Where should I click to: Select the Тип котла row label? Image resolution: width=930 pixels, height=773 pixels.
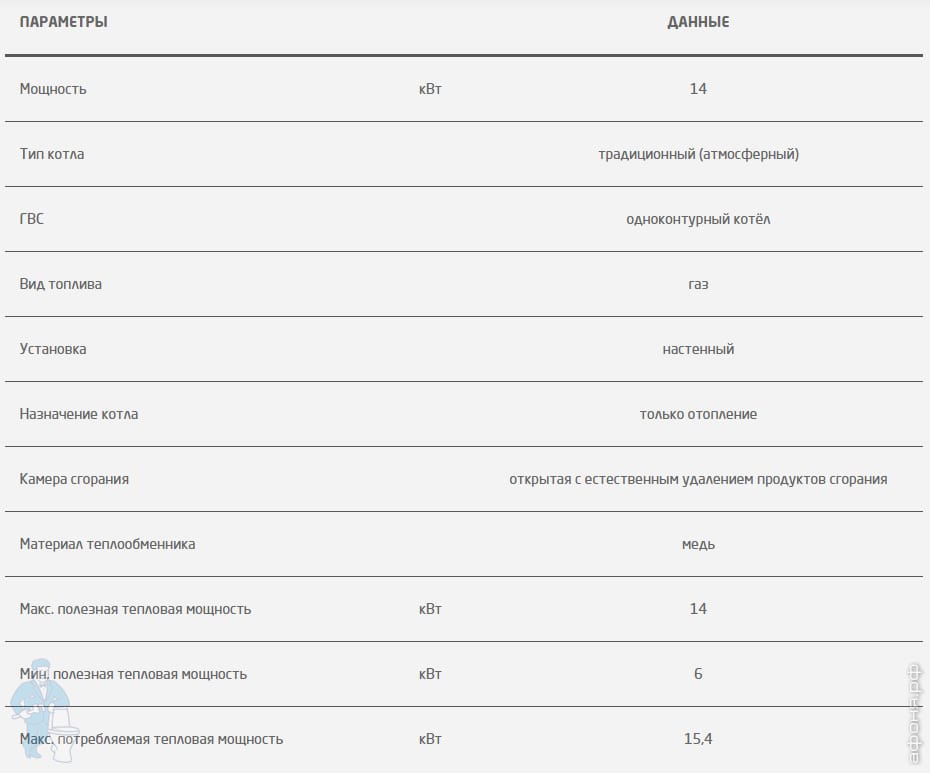point(52,154)
